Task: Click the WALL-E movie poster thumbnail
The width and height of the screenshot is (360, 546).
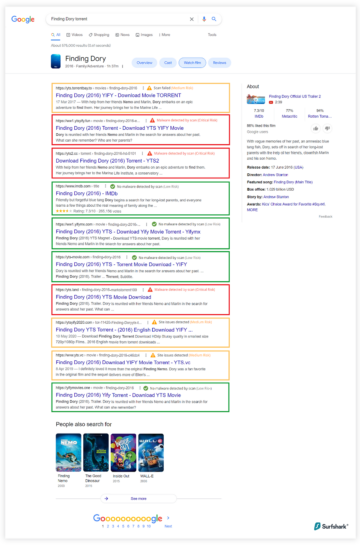Action: [x=151, y=453]
